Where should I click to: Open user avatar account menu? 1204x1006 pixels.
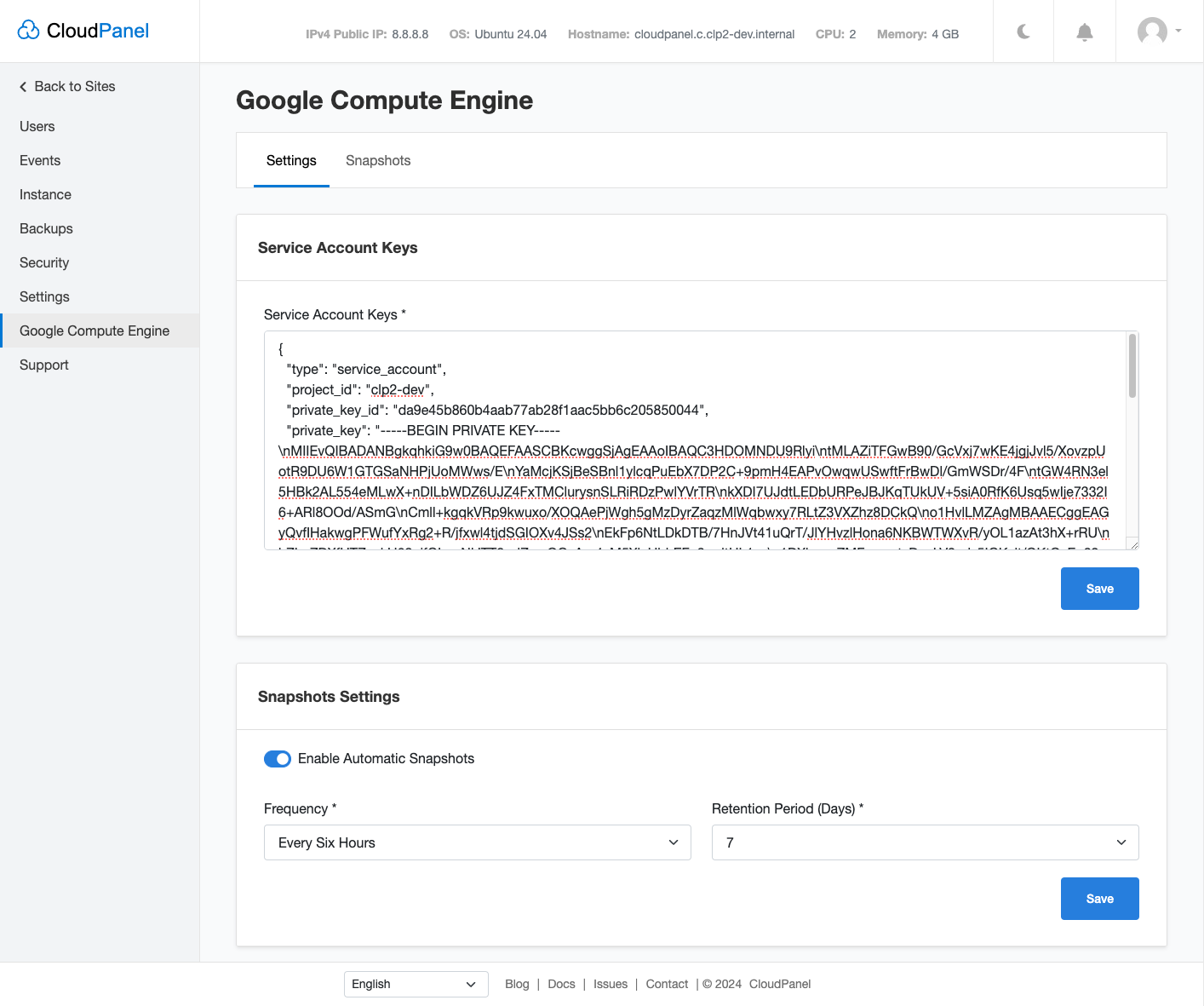(1158, 32)
